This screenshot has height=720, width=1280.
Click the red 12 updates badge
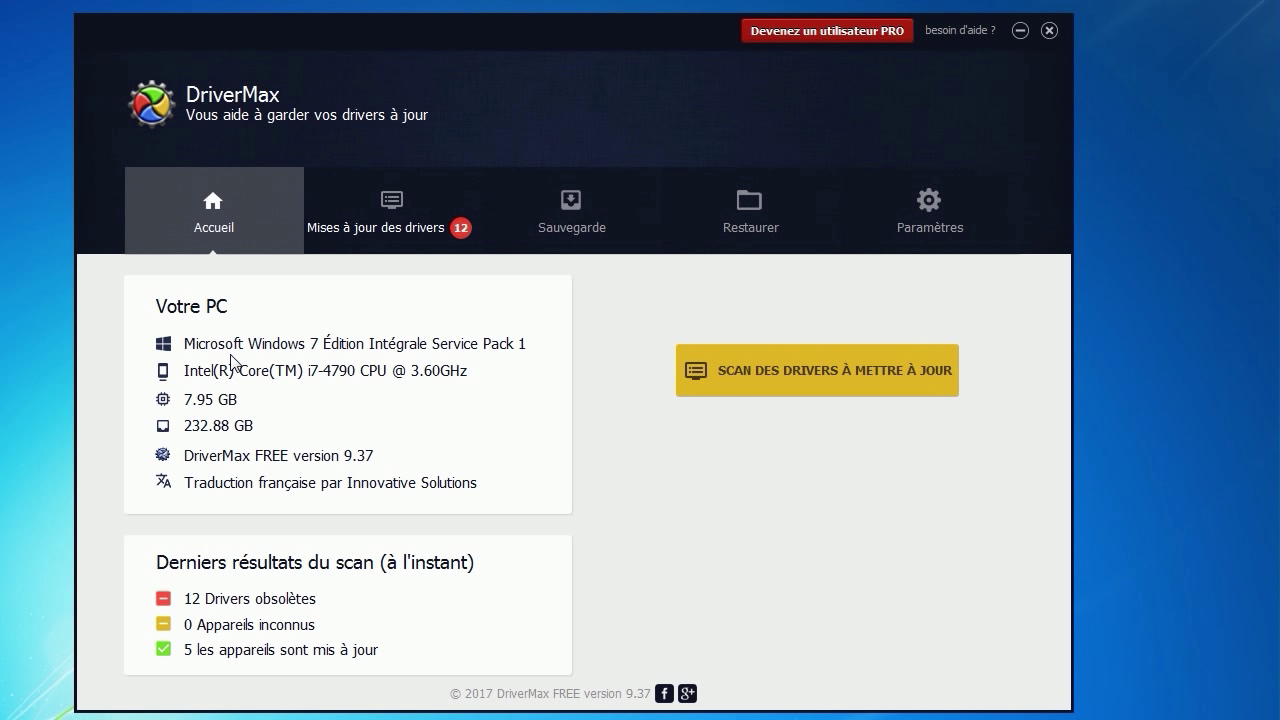point(460,228)
